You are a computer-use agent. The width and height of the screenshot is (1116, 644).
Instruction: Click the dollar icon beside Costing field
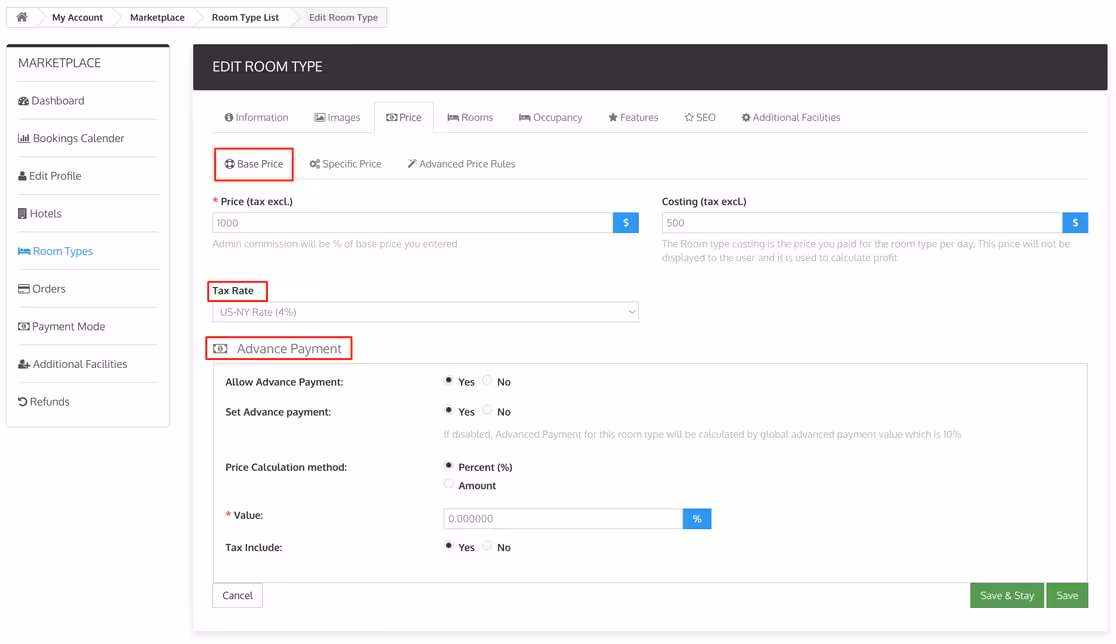tap(1075, 223)
